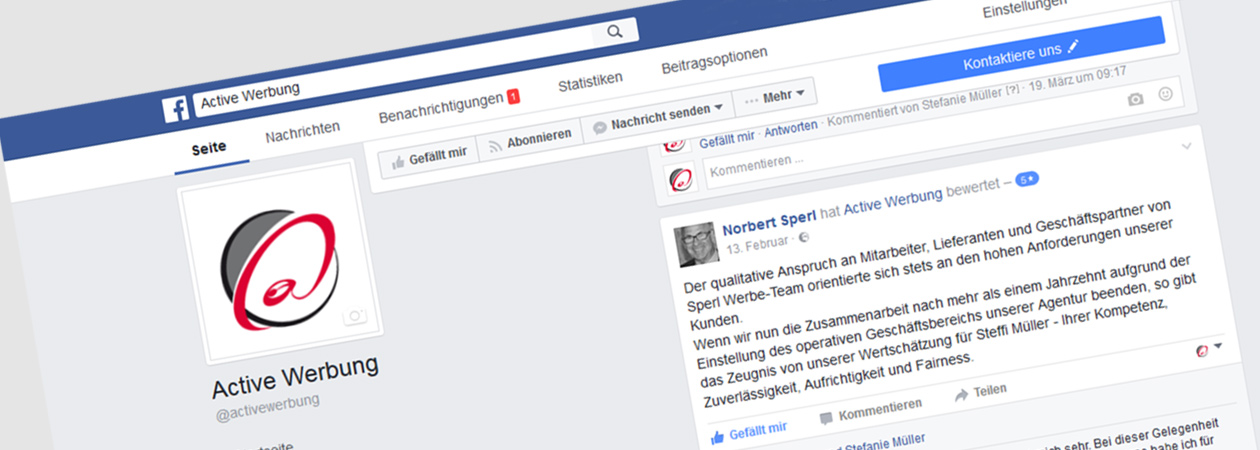Click the Kontaktiere uns button
The width and height of the screenshot is (1260, 450).
tap(1021, 54)
